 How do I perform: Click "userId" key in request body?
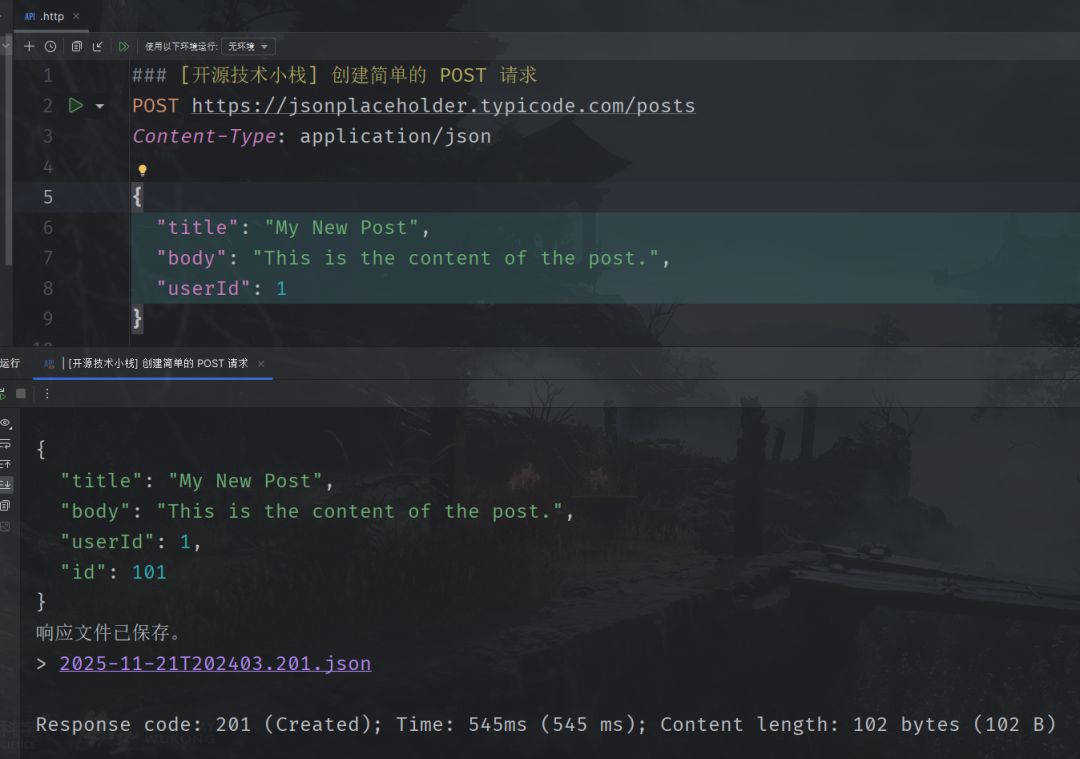click(203, 288)
